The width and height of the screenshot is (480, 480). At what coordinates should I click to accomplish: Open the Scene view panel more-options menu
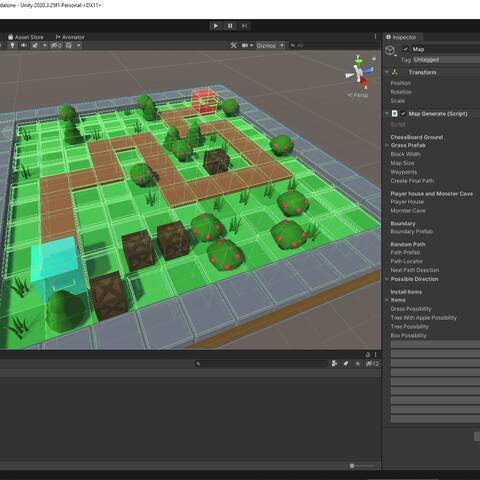pyautogui.click(x=375, y=37)
